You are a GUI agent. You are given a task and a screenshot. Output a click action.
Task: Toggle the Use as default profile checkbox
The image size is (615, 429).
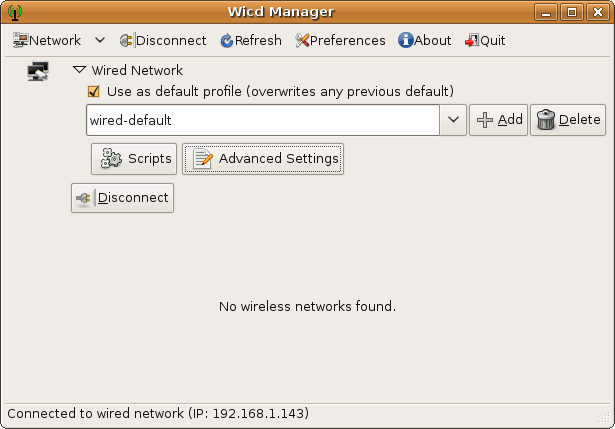(x=94, y=91)
